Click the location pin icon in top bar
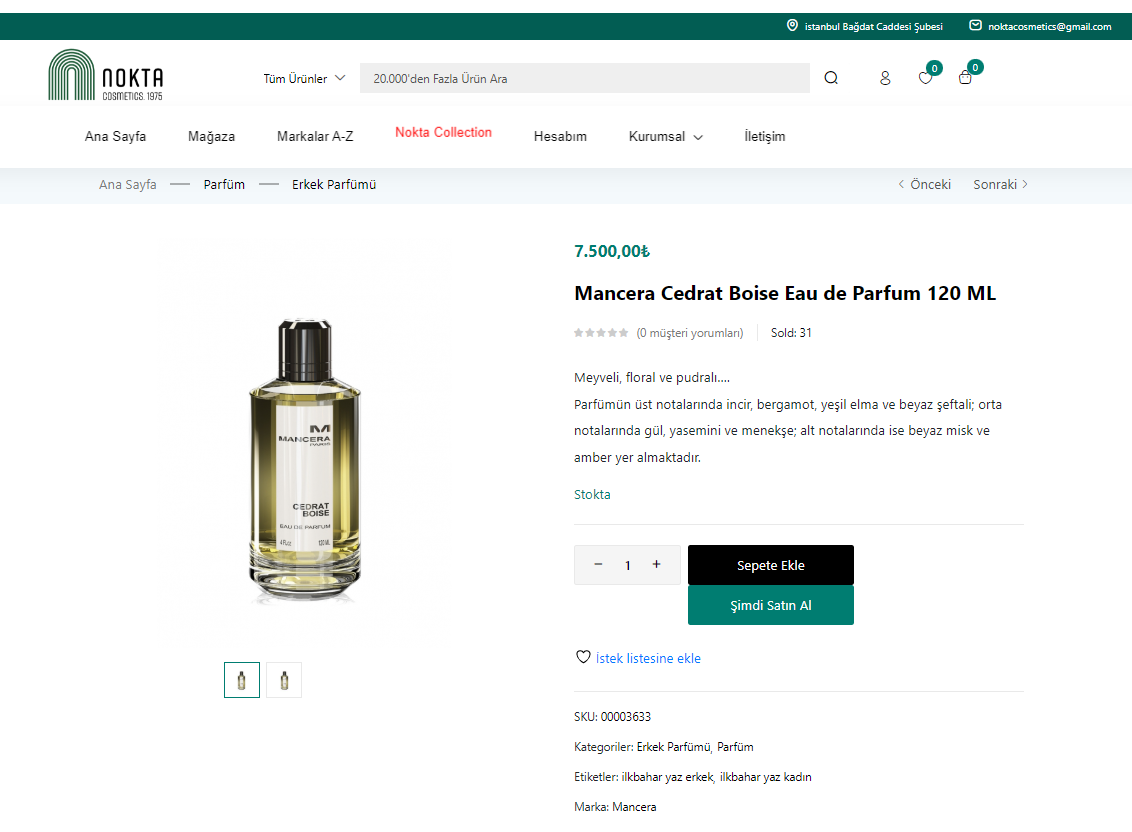The width and height of the screenshot is (1132, 832). point(792,26)
